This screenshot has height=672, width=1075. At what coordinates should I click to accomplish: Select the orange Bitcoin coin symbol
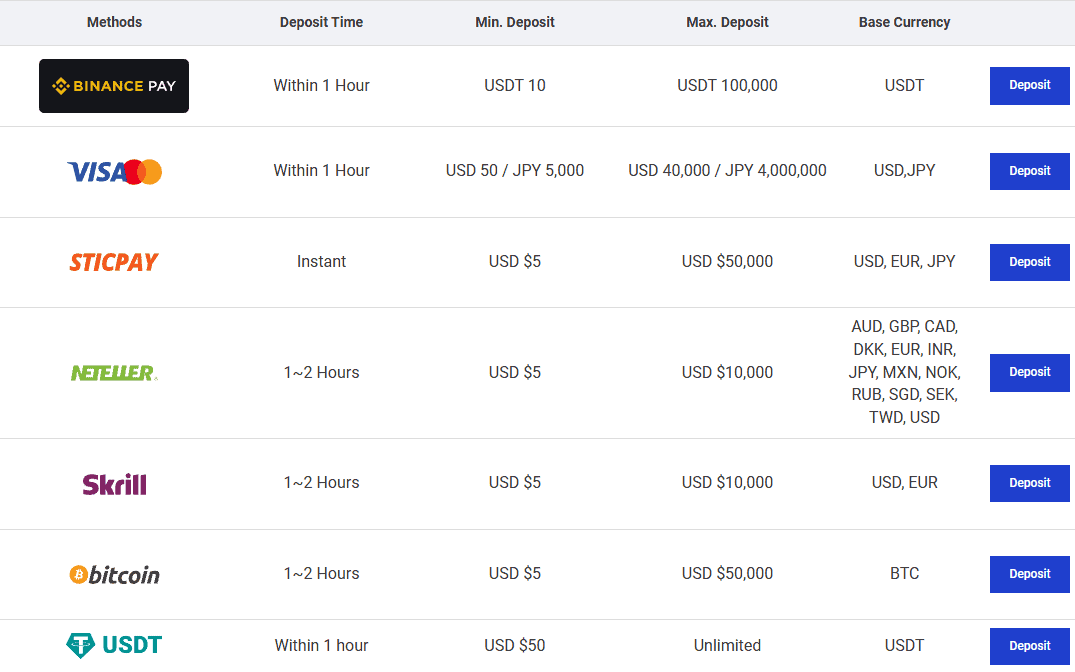point(77,574)
